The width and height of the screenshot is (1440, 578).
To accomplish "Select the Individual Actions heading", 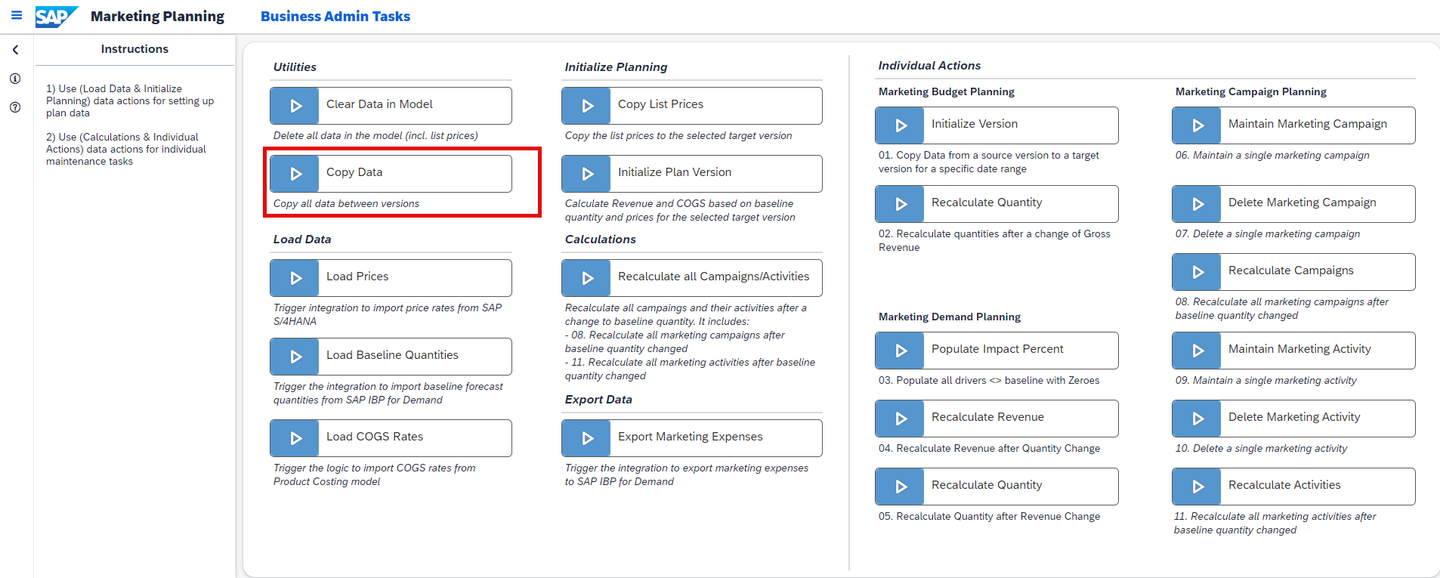I will coord(929,65).
